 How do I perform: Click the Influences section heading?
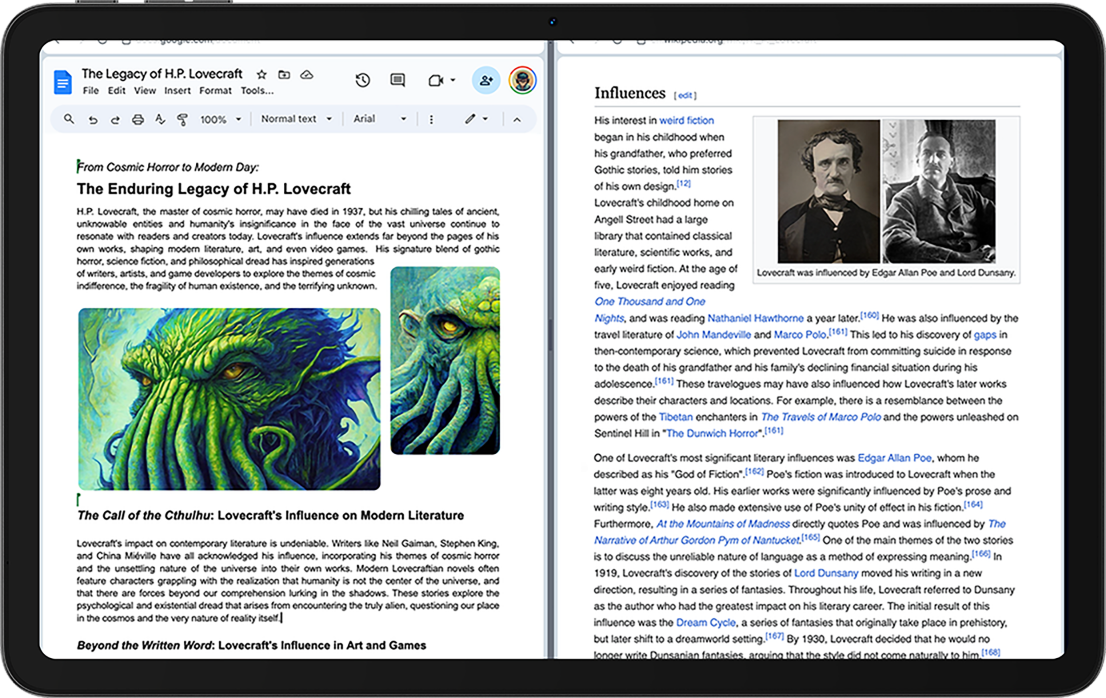[x=630, y=93]
